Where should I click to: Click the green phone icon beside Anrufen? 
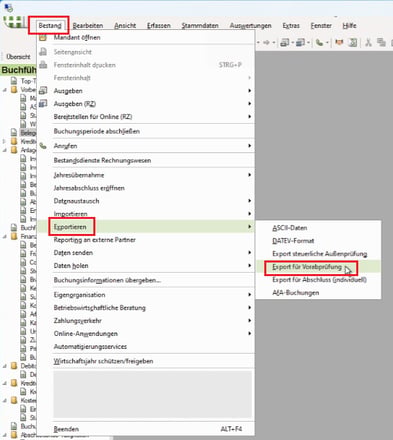43,146
